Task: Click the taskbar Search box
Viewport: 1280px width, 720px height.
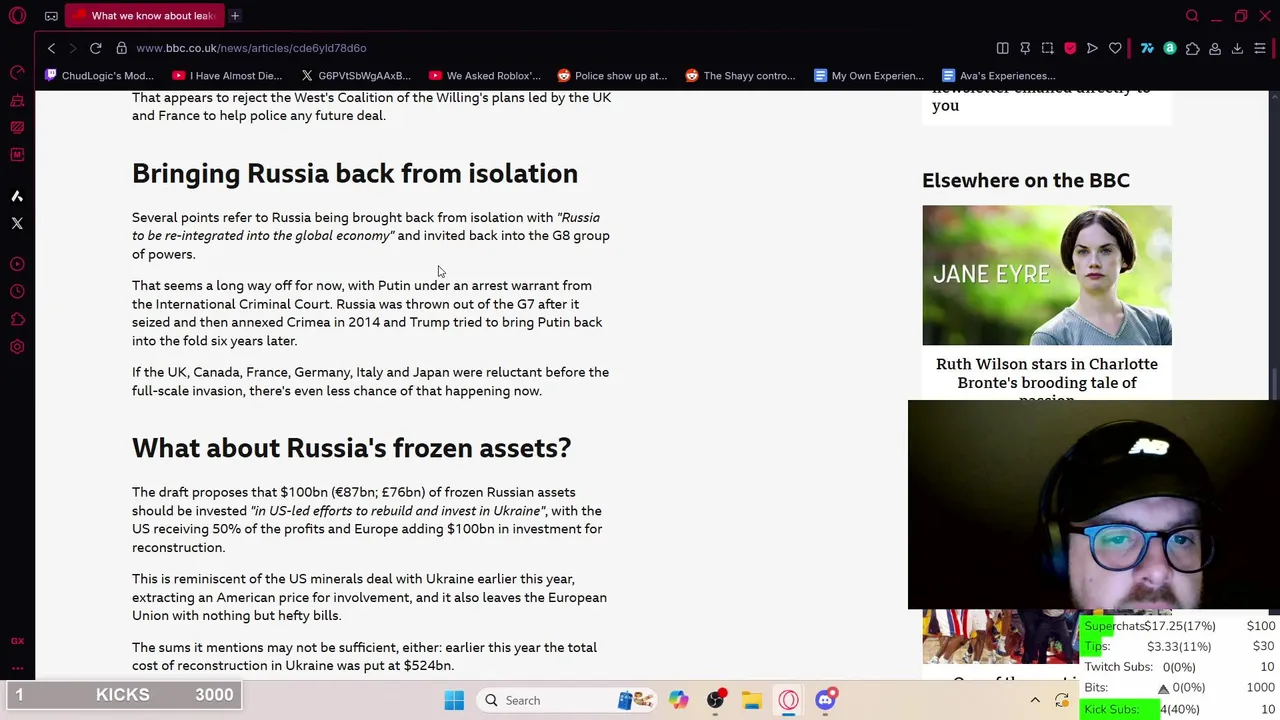Action: click(x=565, y=701)
